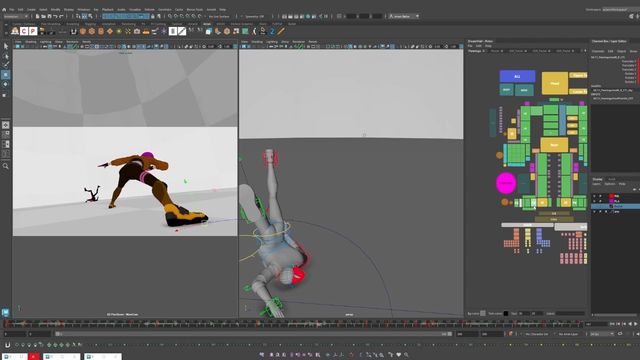This screenshot has height=360, width=640.
Task: Click the second thumbnail window at bottom
Action: [x=62, y=357]
